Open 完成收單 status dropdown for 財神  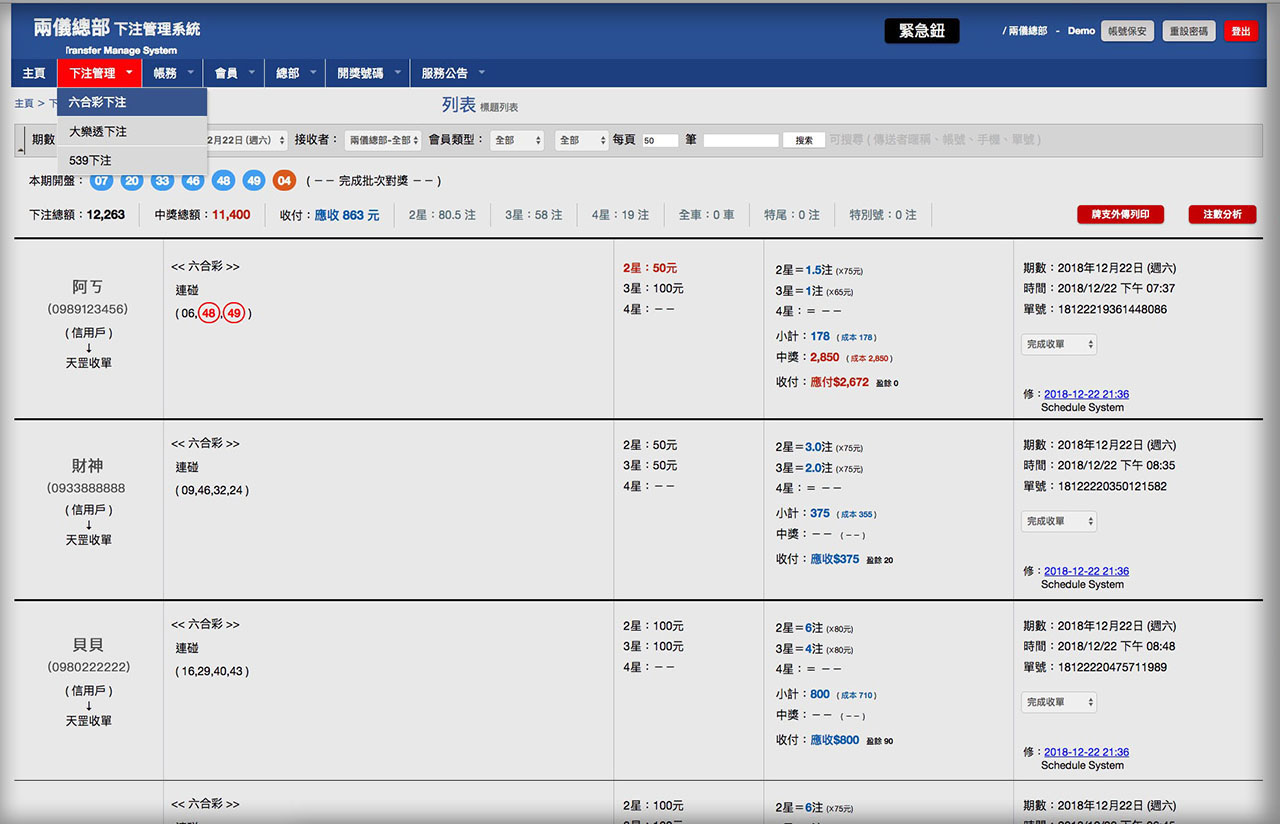click(x=1059, y=521)
